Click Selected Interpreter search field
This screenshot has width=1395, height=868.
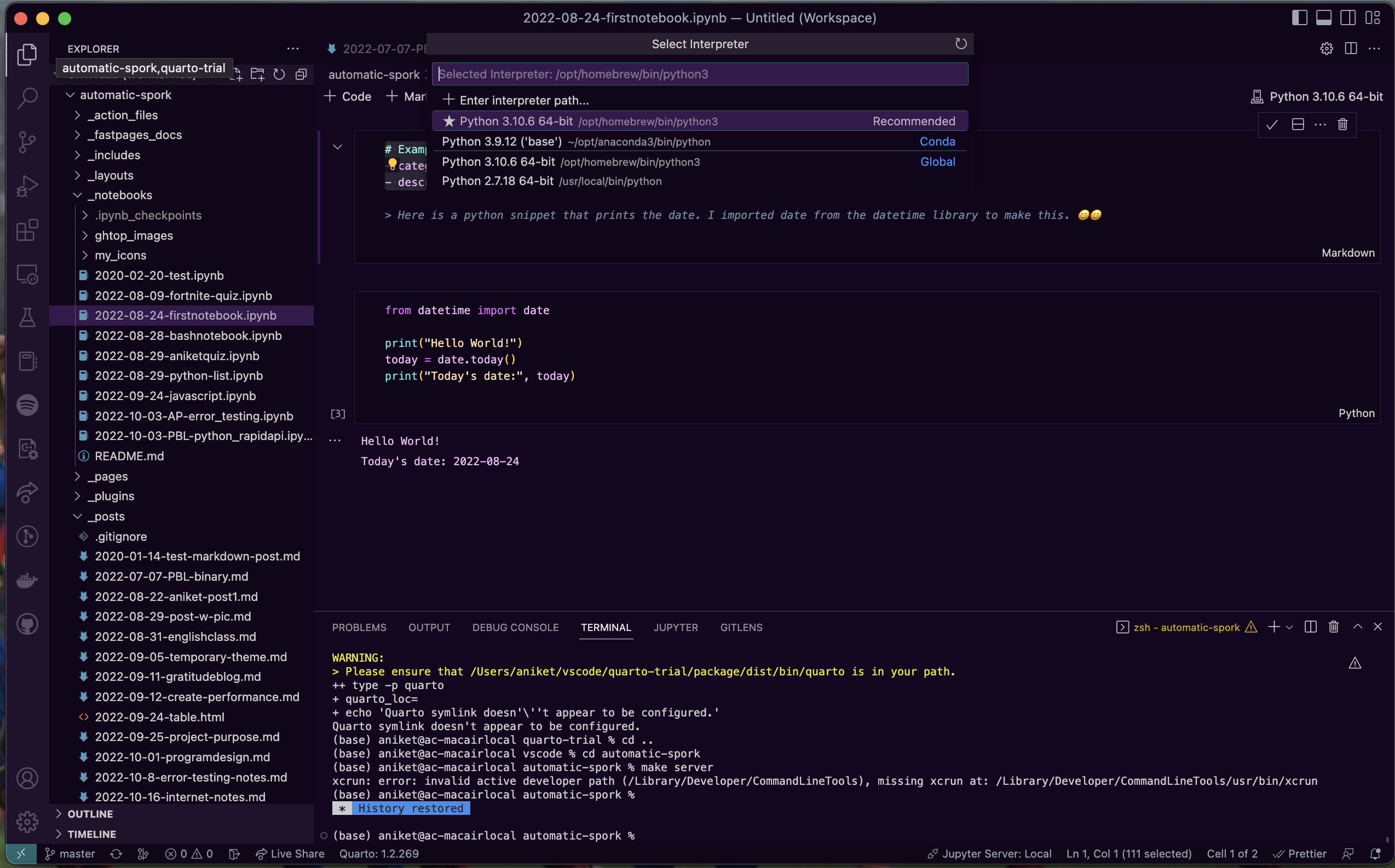[700, 74]
